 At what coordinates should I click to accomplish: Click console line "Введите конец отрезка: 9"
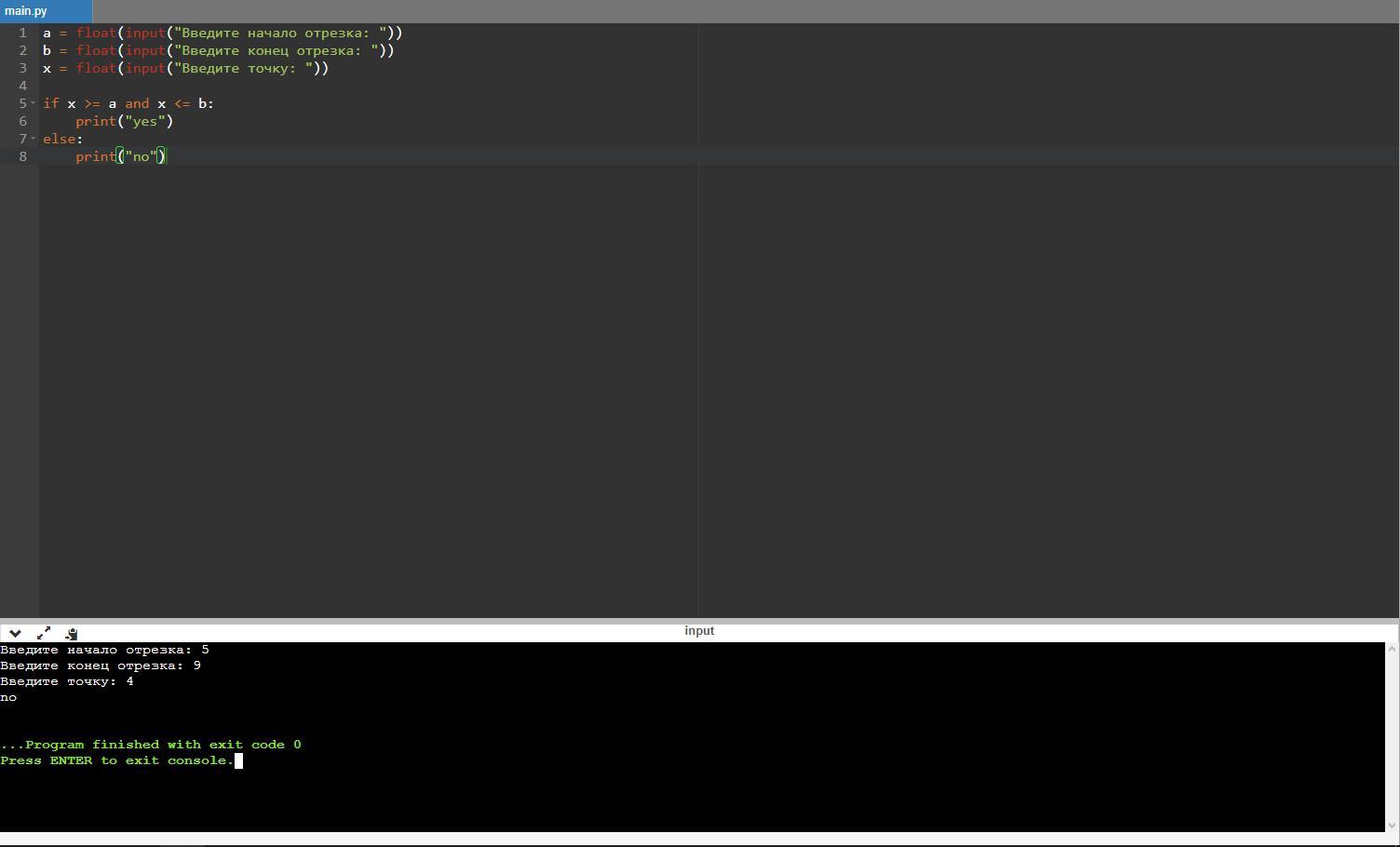click(101, 665)
